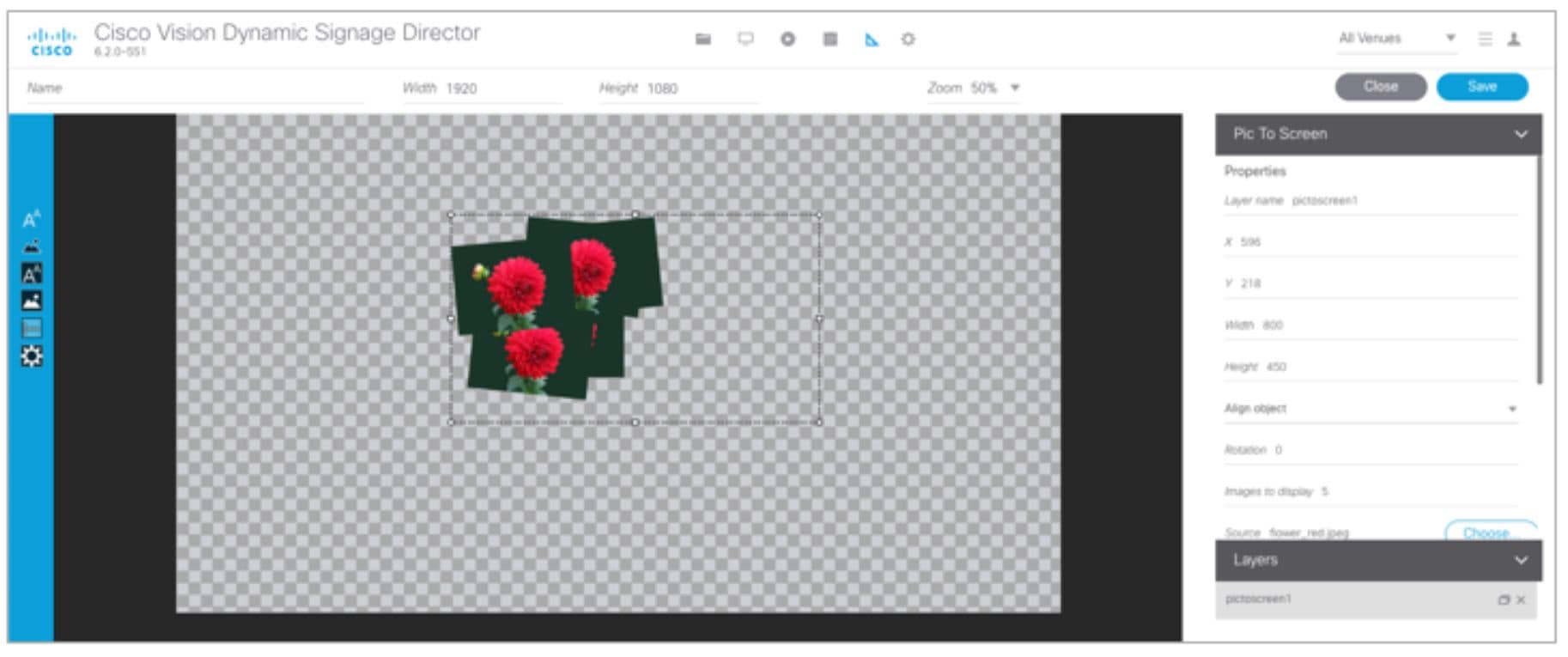Select the light-blue rectangle tool in sidebar
This screenshot has height=657, width=1568.
[x=32, y=328]
